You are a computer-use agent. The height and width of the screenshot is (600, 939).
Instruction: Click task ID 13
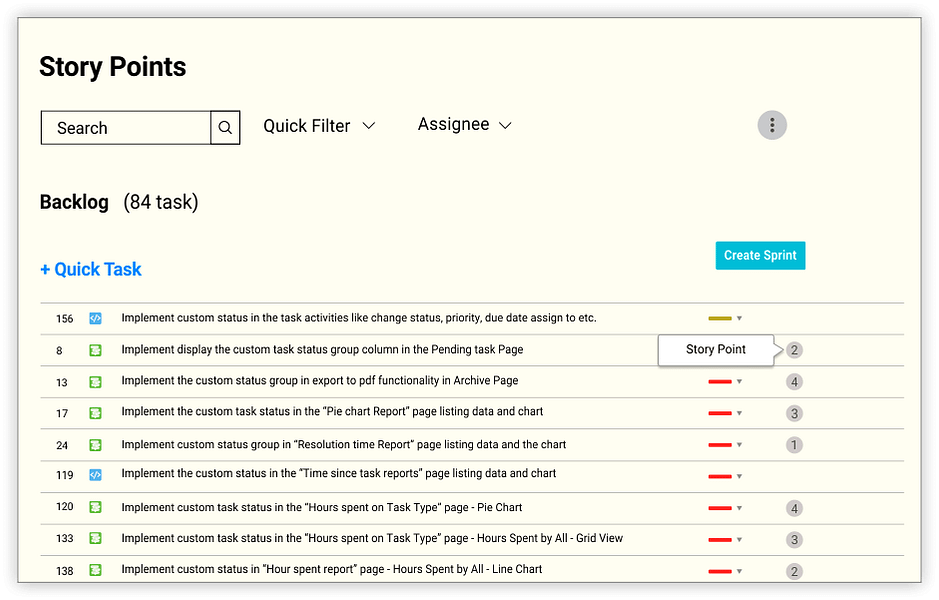coord(62,383)
